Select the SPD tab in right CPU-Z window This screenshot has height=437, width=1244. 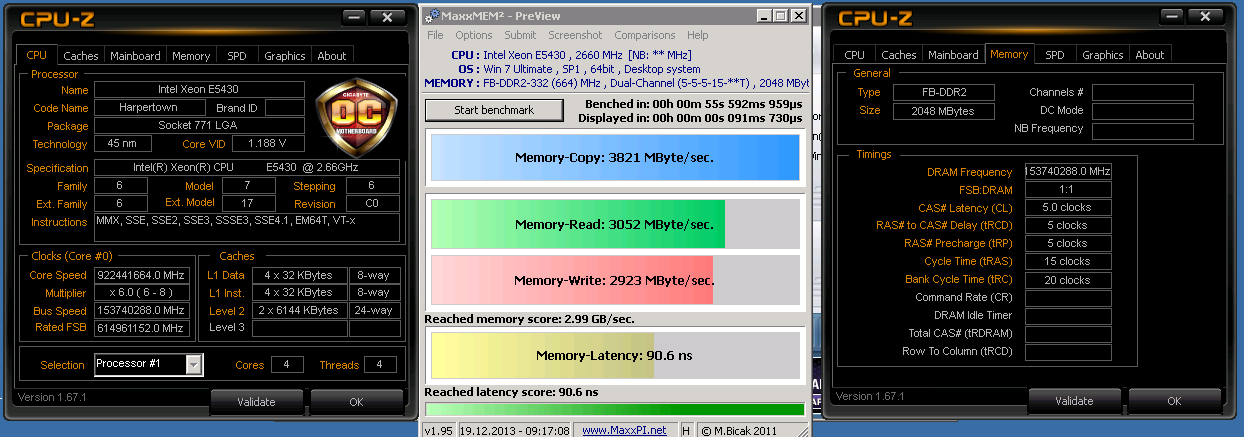point(1055,55)
